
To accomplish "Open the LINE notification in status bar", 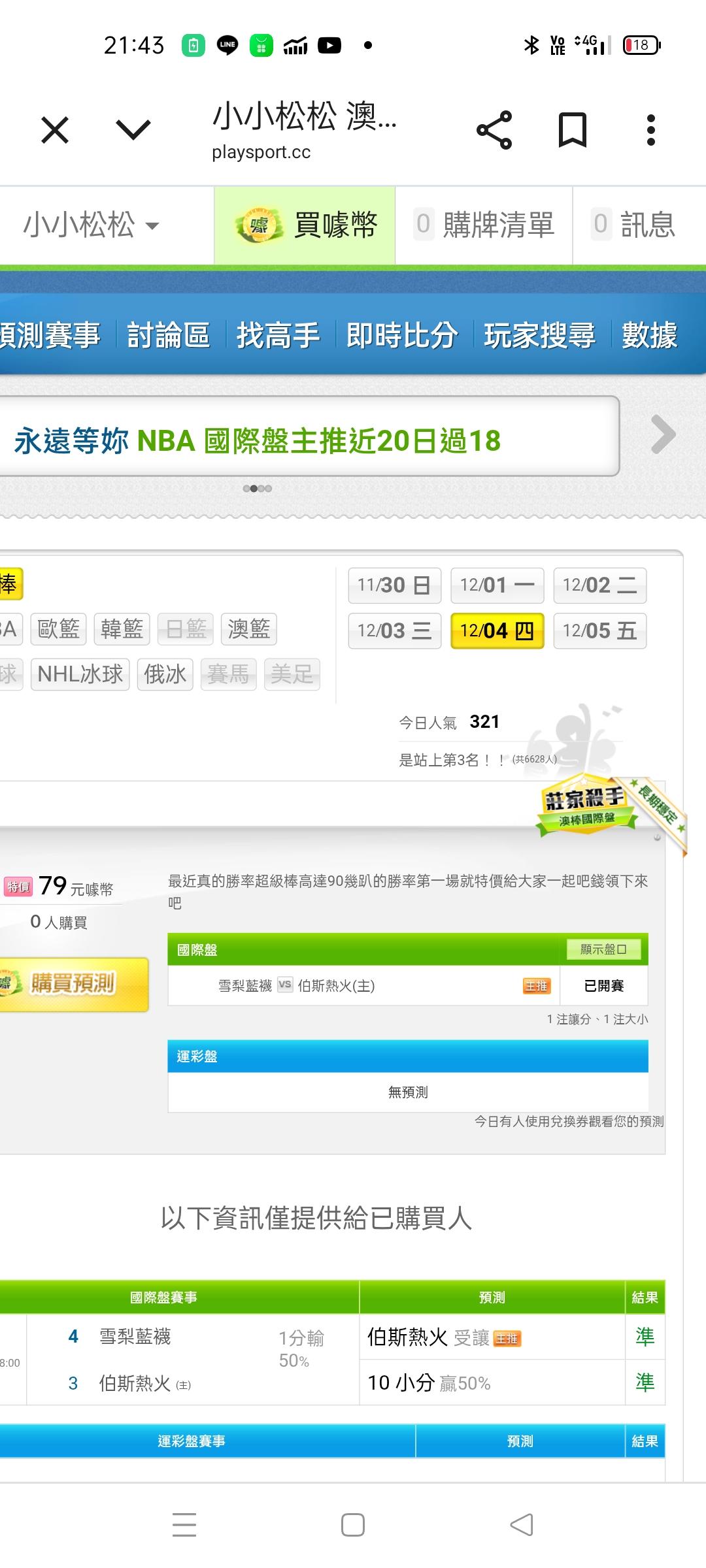I will pyautogui.click(x=227, y=45).
